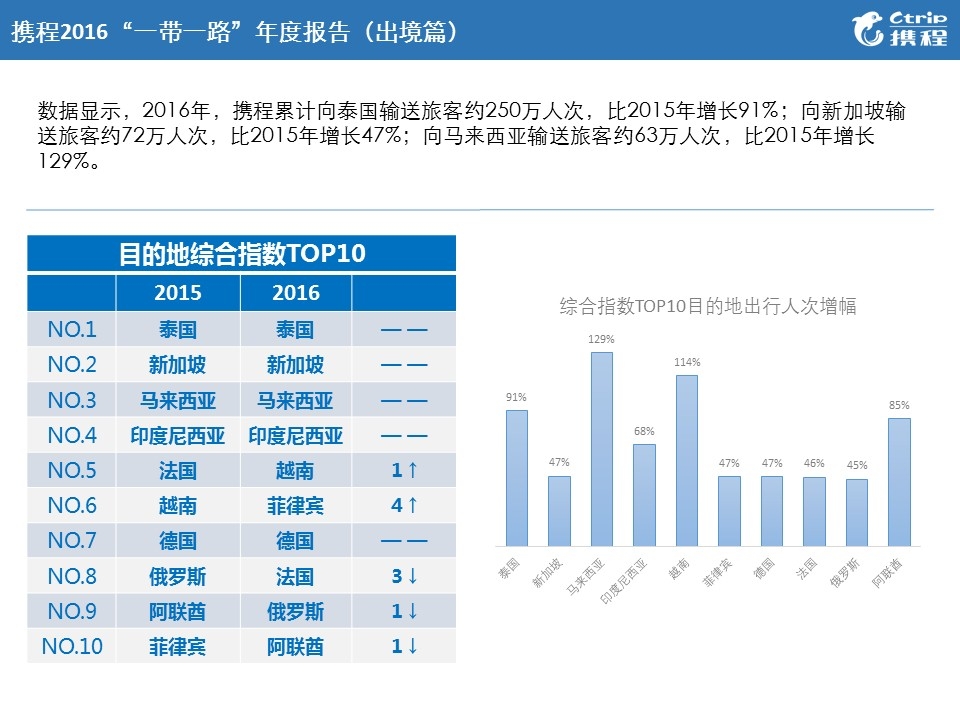
Task: Select 印度尼西亚 in the 2016 column
Action: tap(295, 436)
